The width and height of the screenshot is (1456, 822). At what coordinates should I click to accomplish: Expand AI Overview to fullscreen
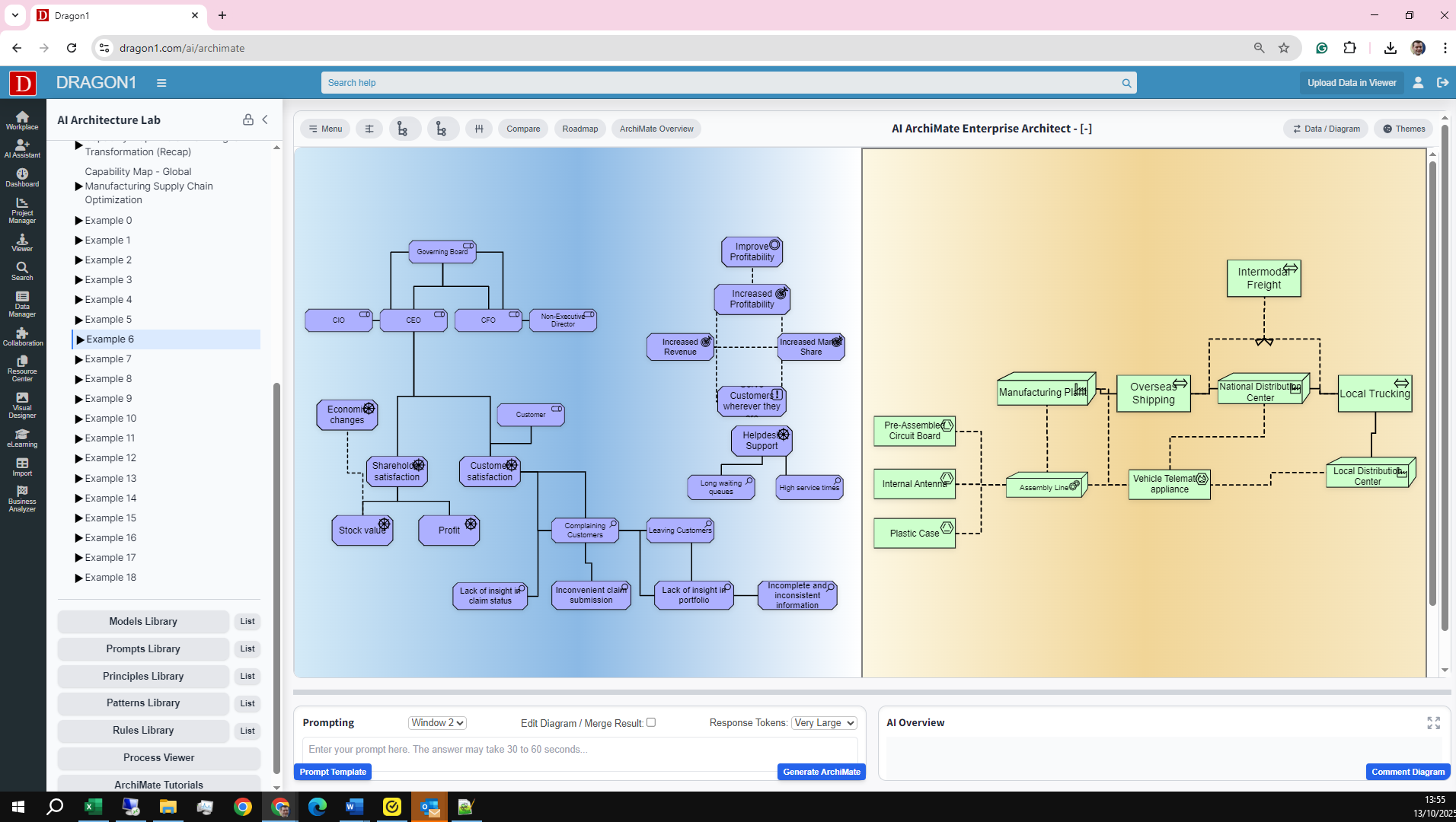point(1433,723)
